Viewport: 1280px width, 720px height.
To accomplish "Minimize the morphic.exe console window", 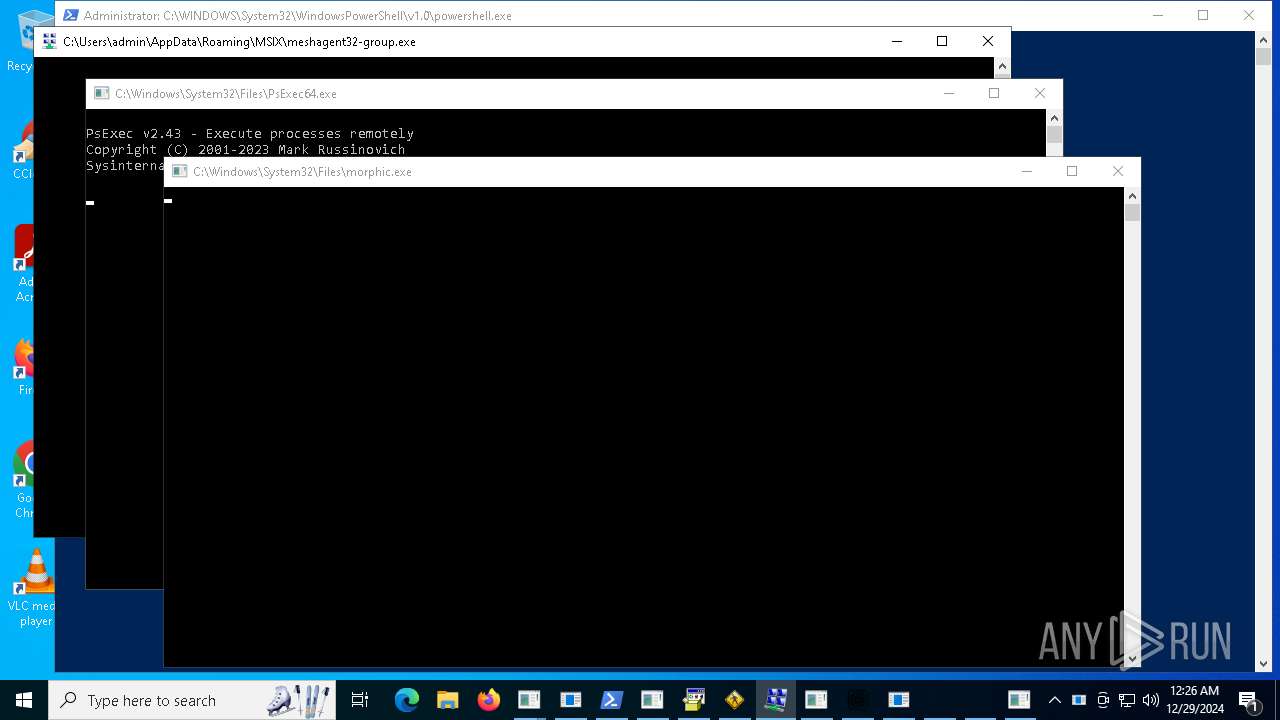I will click(1026, 172).
